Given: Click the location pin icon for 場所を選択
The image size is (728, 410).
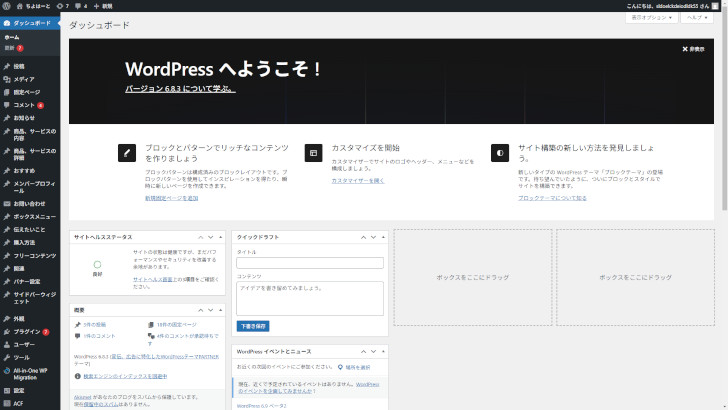Looking at the screenshot, I should pyautogui.click(x=340, y=367).
